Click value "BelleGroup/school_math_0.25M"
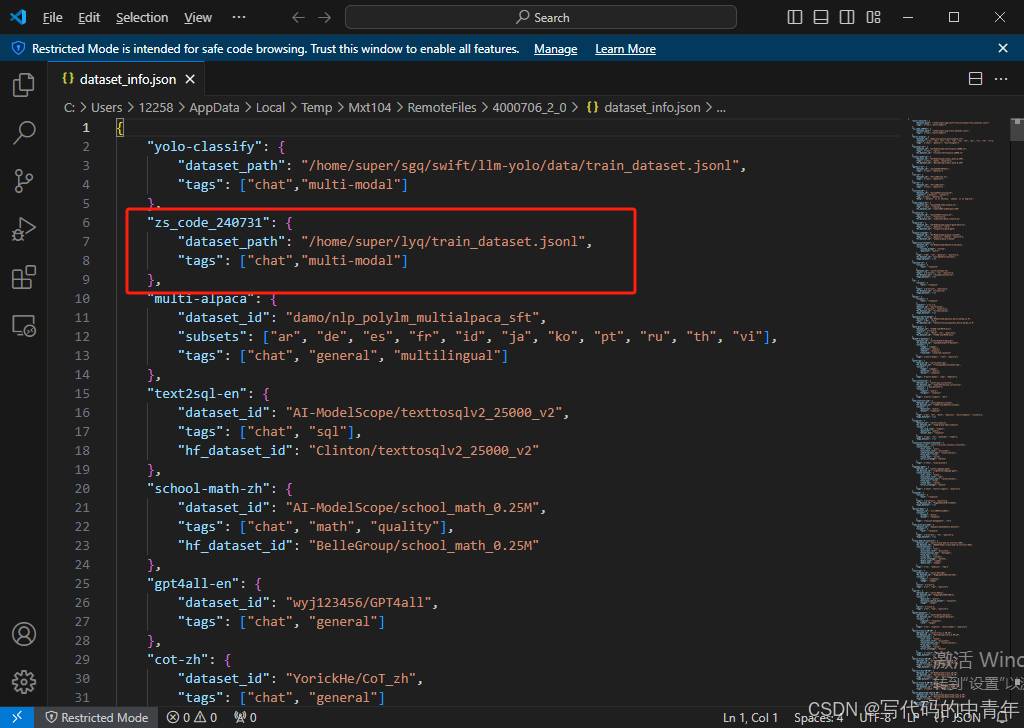Screen dimensions: 1024x728 click(424, 545)
